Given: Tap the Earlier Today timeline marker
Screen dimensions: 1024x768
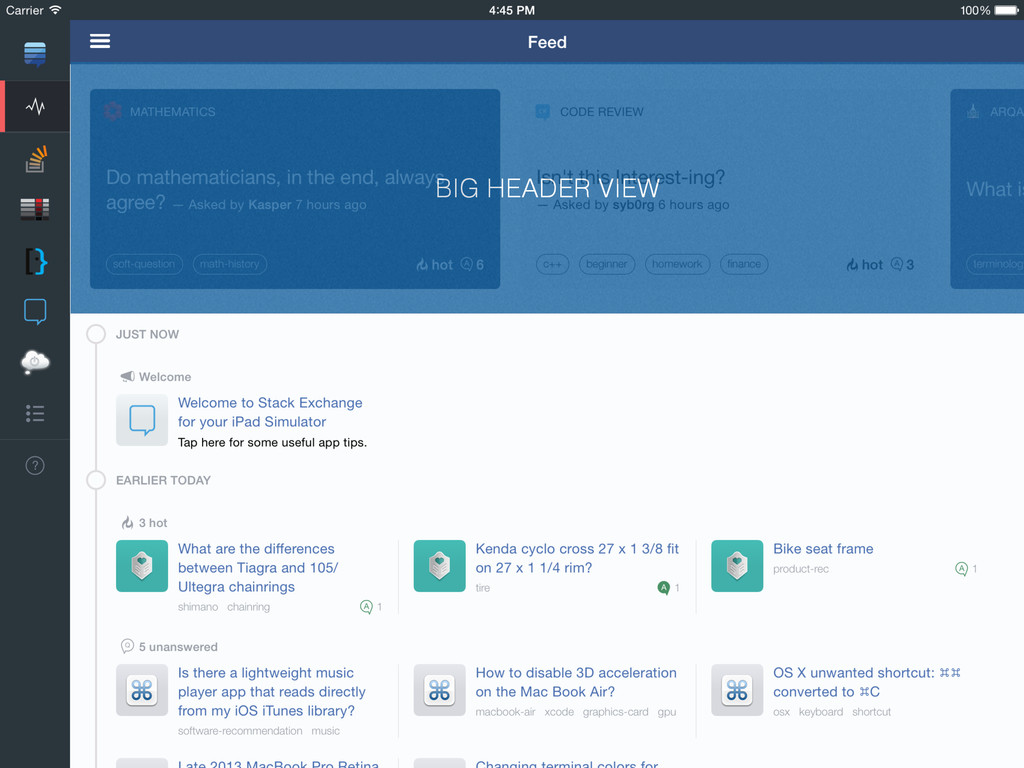Looking at the screenshot, I should click(96, 480).
